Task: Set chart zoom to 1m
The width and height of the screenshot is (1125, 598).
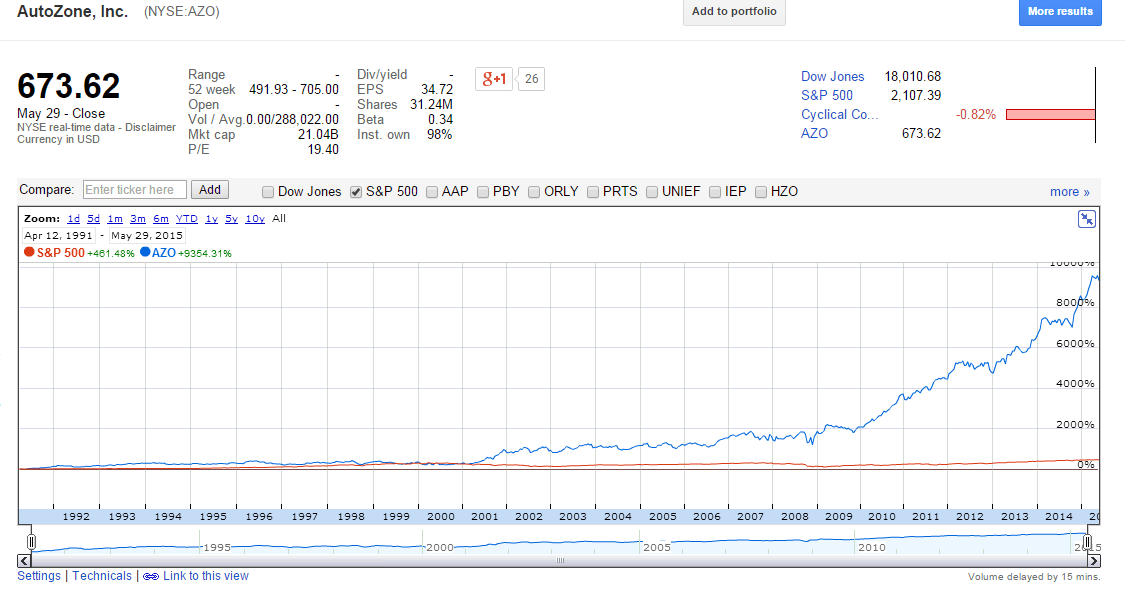Action: pos(115,219)
